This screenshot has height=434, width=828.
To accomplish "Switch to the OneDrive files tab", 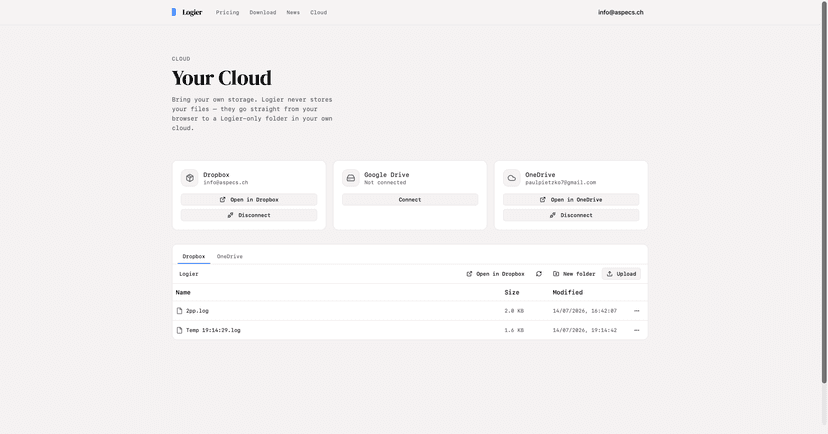I will click(230, 257).
